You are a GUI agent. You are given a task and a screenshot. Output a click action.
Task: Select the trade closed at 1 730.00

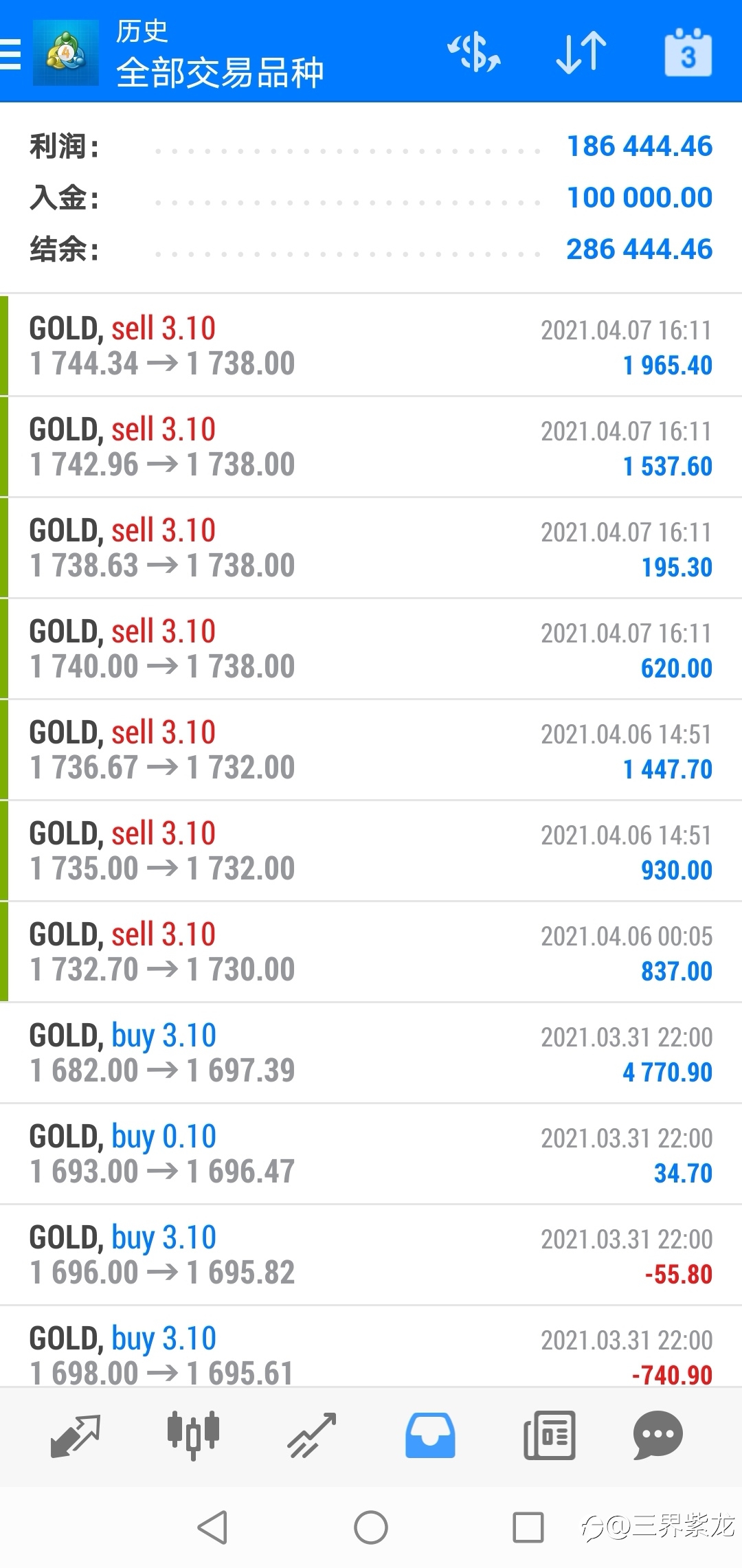click(371, 952)
